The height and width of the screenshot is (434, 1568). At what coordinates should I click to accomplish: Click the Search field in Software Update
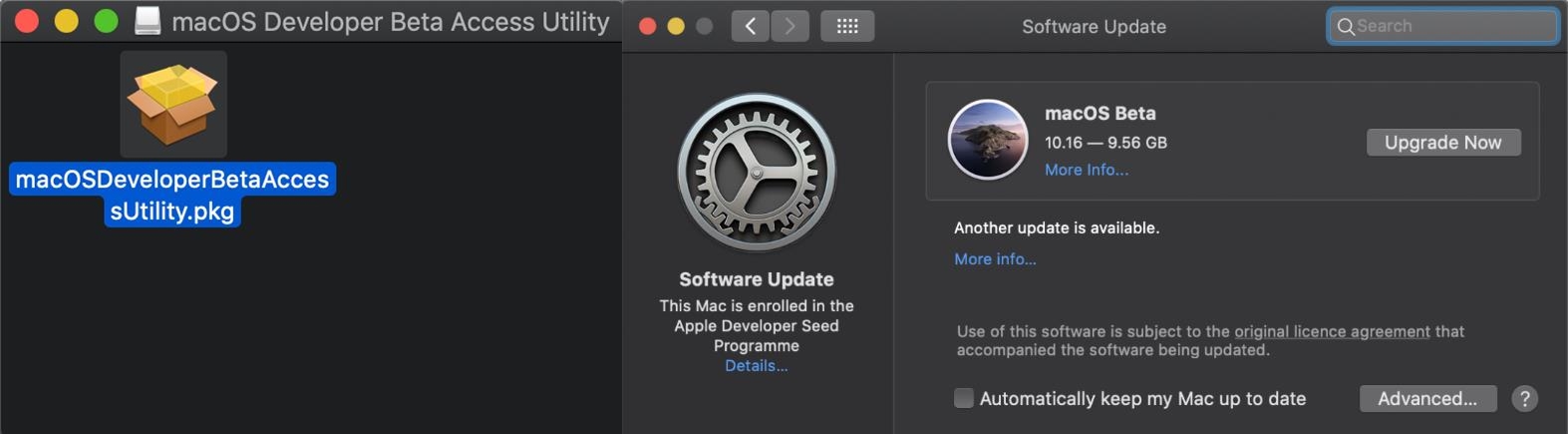(x=1442, y=26)
